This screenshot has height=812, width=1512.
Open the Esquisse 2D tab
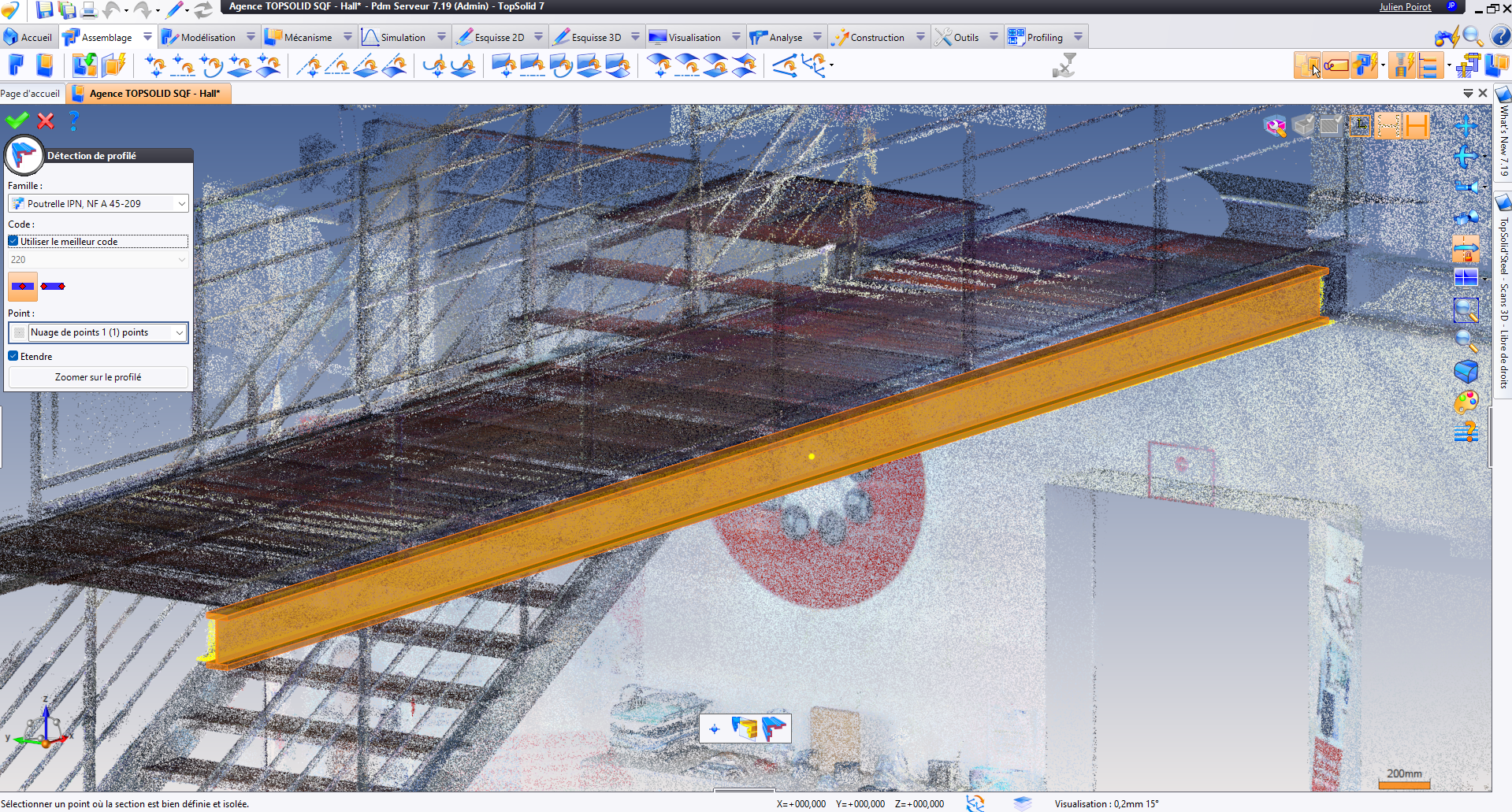tap(491, 37)
